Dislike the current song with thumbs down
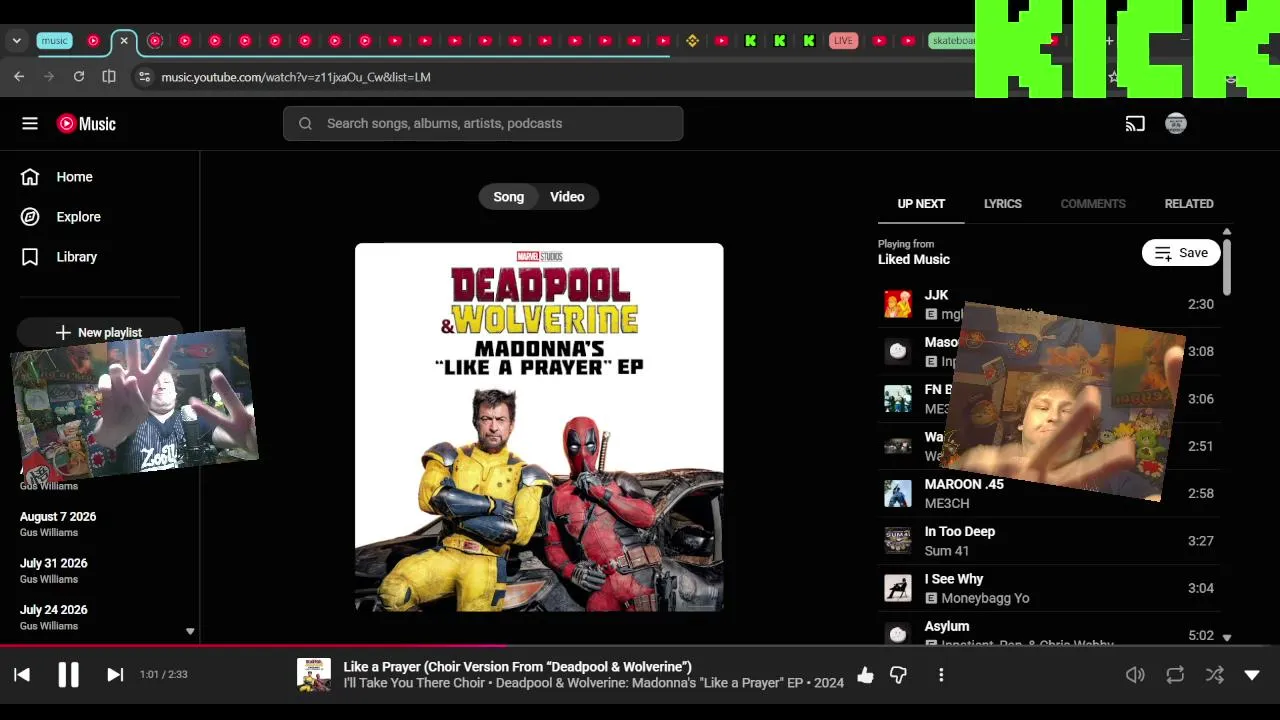 [898, 675]
